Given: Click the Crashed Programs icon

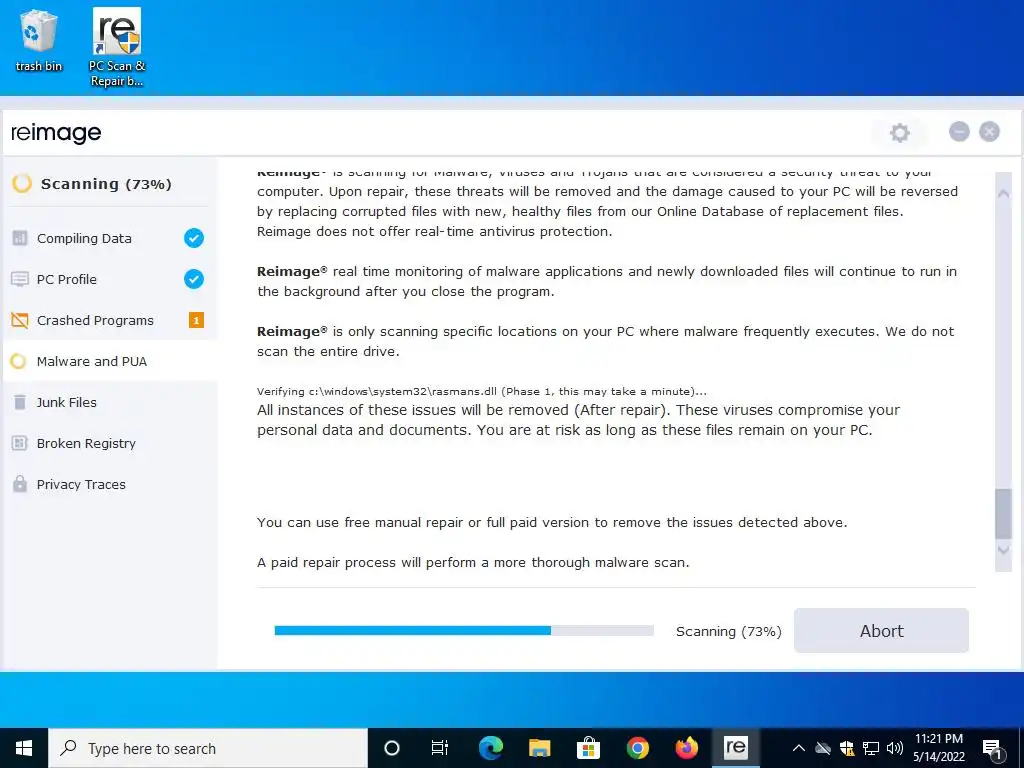Looking at the screenshot, I should (20, 321).
